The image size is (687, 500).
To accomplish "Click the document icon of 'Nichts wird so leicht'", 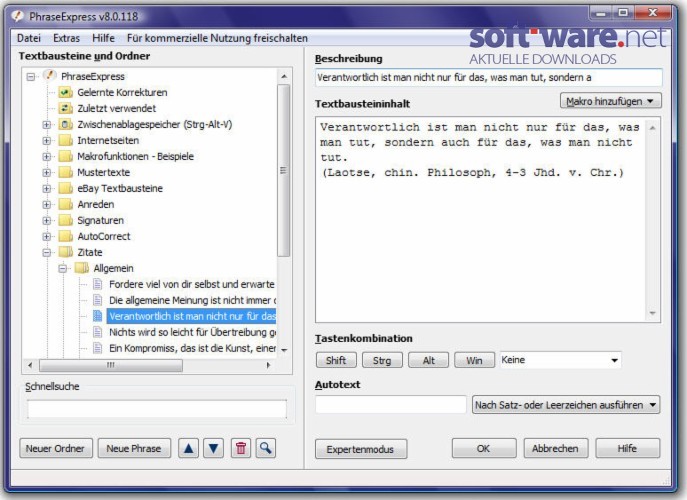I will pyautogui.click(x=98, y=332).
